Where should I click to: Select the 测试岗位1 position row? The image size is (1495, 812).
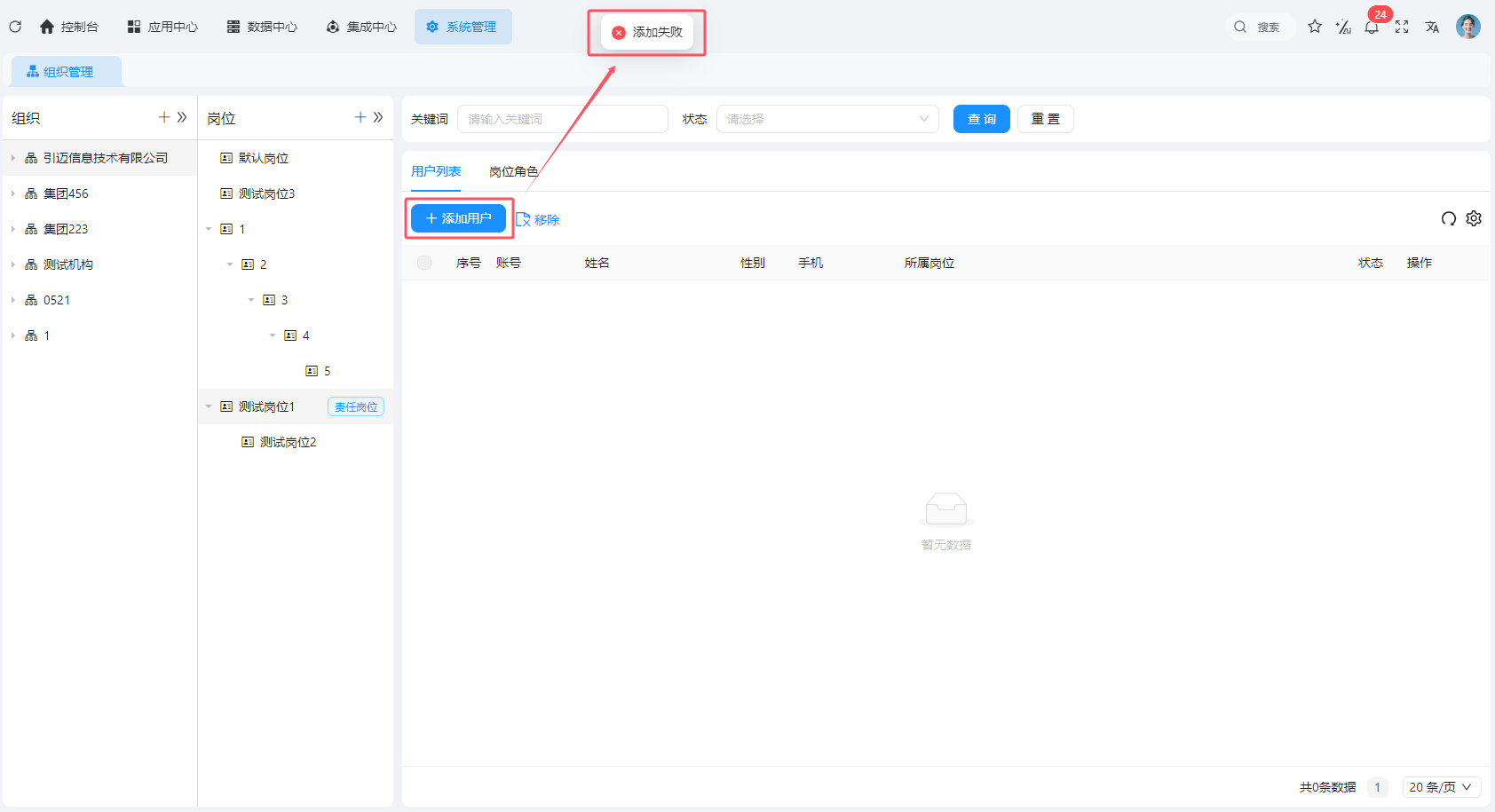click(x=296, y=406)
